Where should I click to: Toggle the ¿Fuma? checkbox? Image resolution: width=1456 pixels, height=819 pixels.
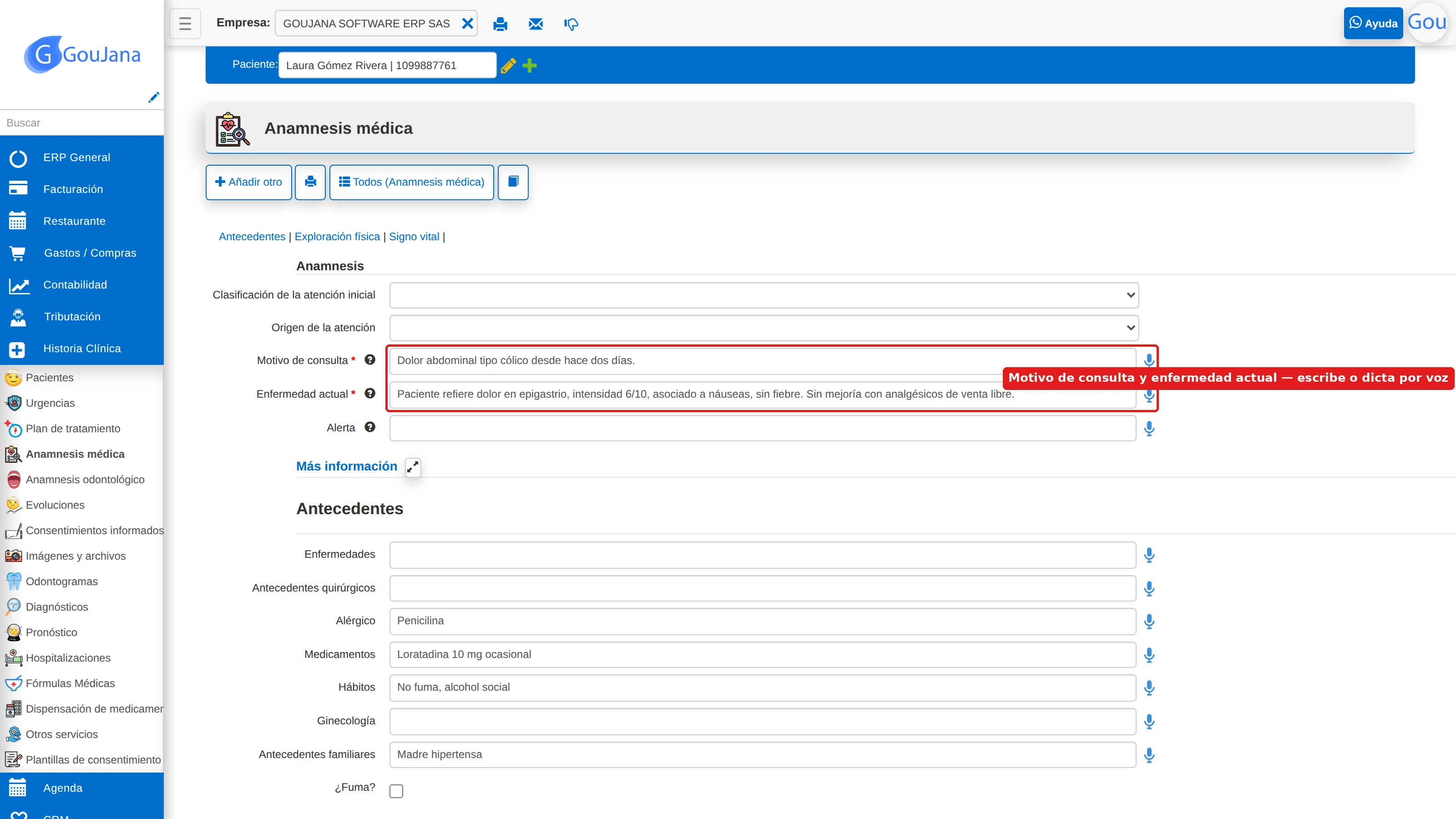pyautogui.click(x=396, y=791)
